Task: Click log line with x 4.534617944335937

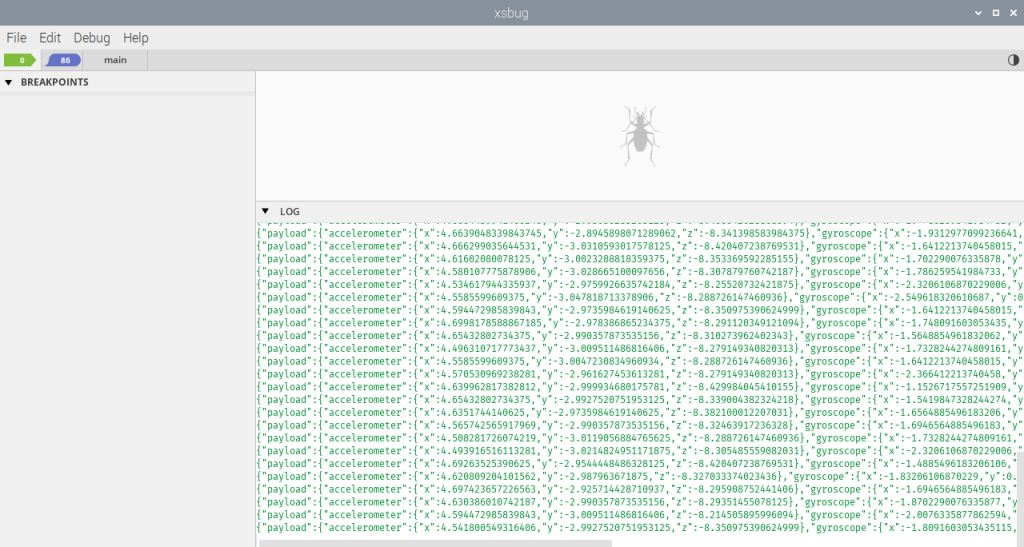Action: click(640, 285)
